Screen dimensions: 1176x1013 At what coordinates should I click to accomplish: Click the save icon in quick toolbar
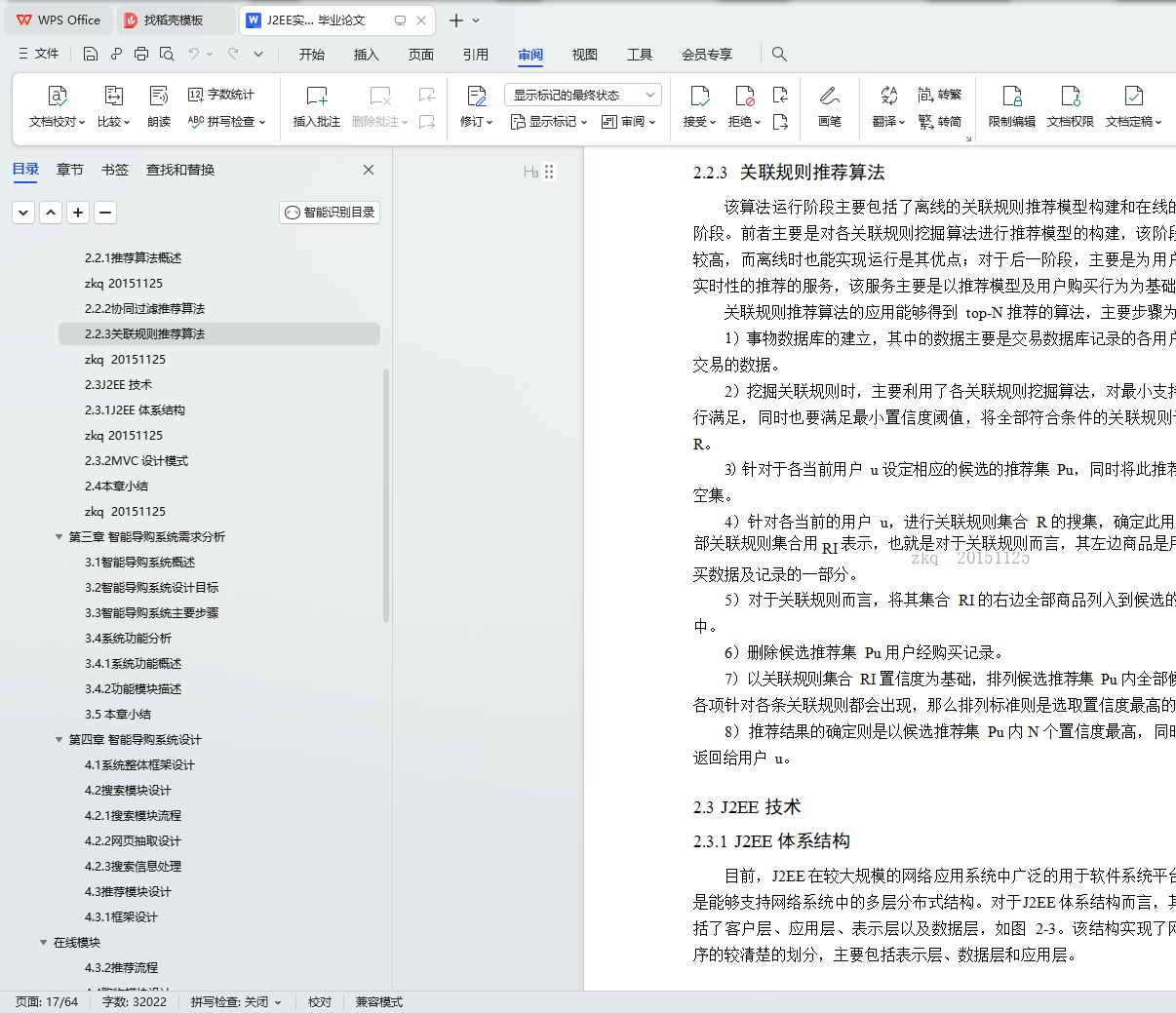click(x=91, y=54)
